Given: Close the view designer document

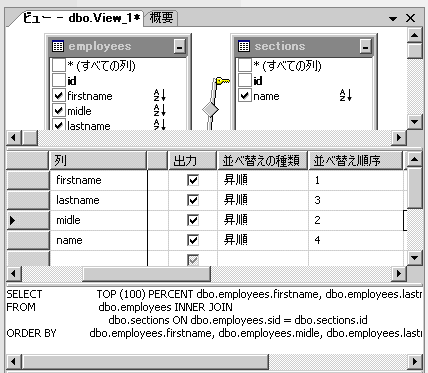Looking at the screenshot, I should (x=410, y=18).
